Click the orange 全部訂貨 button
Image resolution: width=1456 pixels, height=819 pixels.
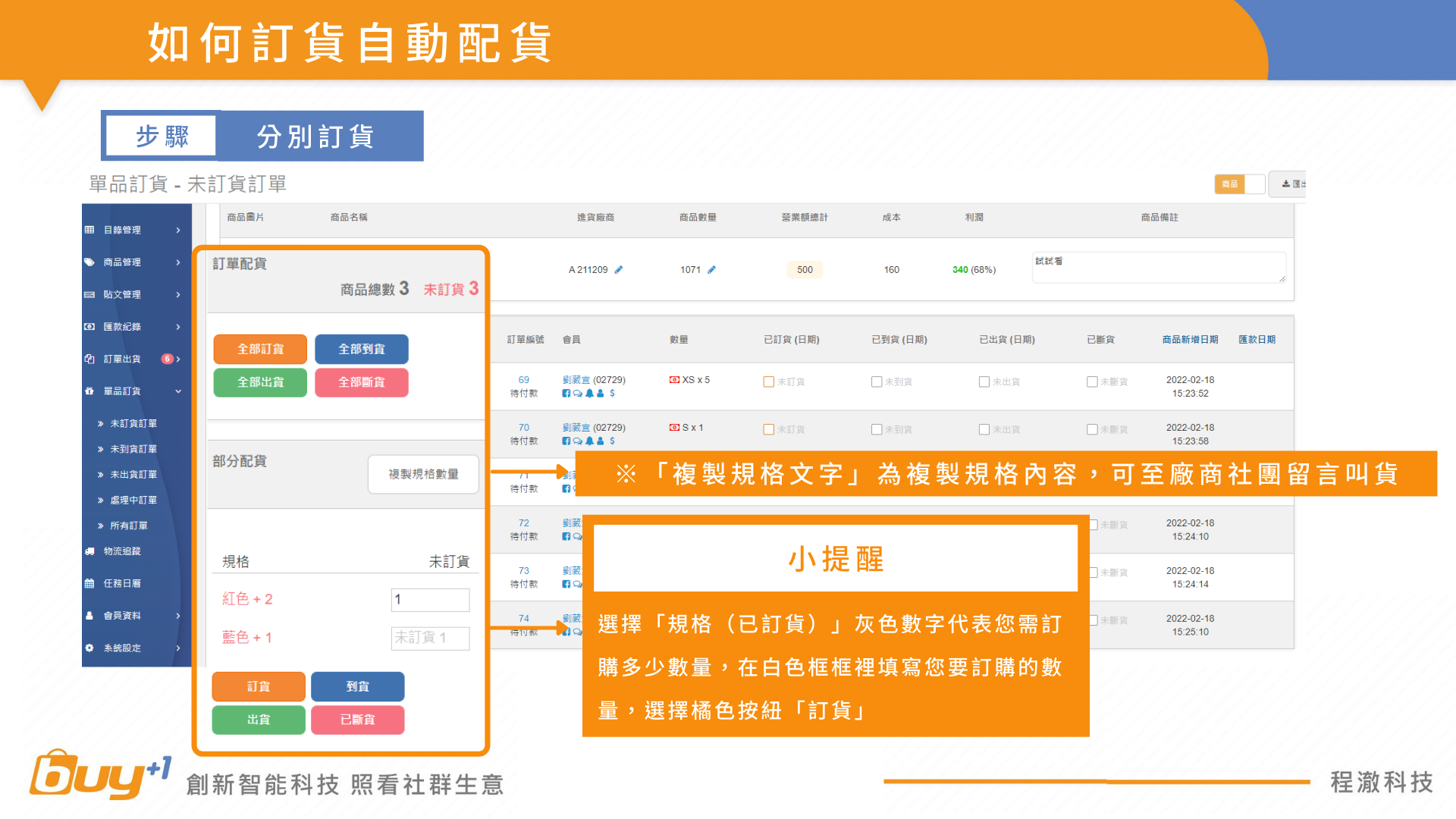click(x=260, y=349)
